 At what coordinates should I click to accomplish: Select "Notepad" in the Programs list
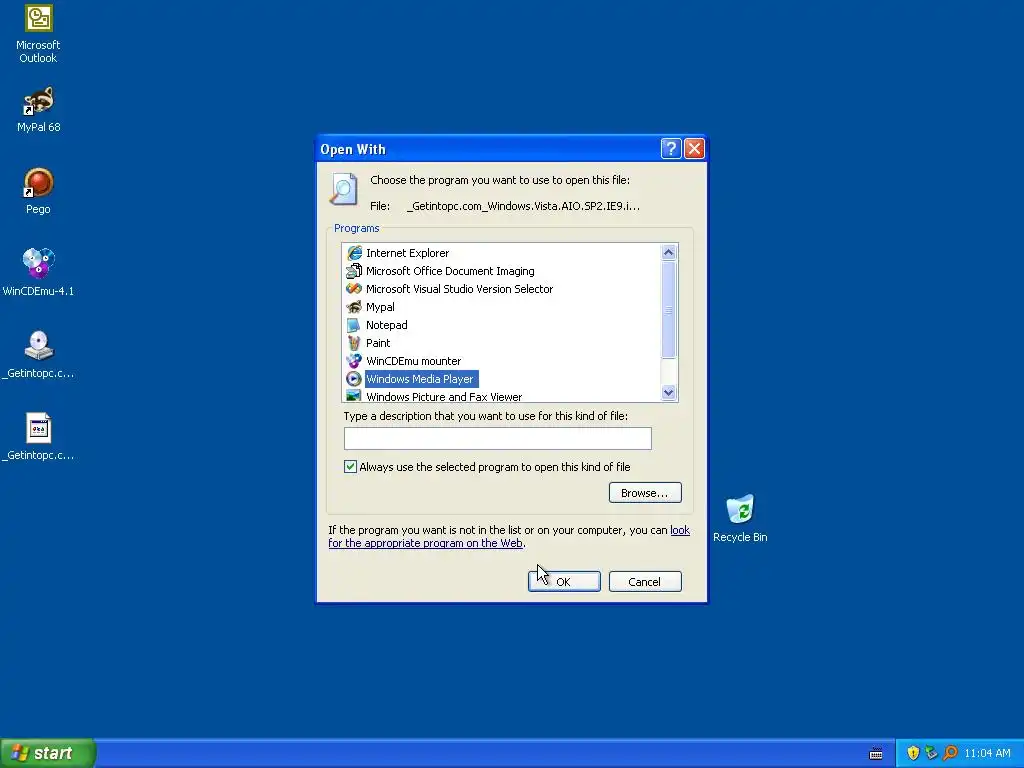click(x=387, y=325)
